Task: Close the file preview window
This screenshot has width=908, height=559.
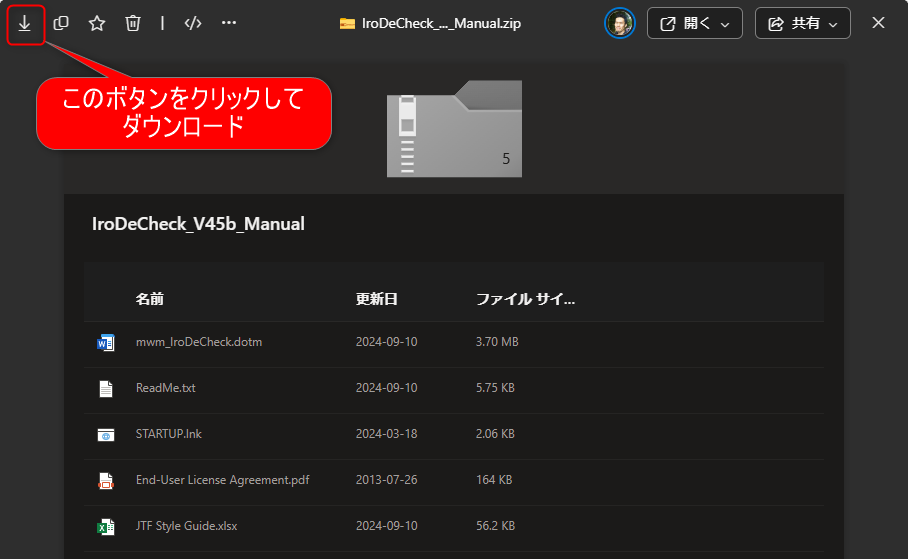Action: click(x=879, y=23)
